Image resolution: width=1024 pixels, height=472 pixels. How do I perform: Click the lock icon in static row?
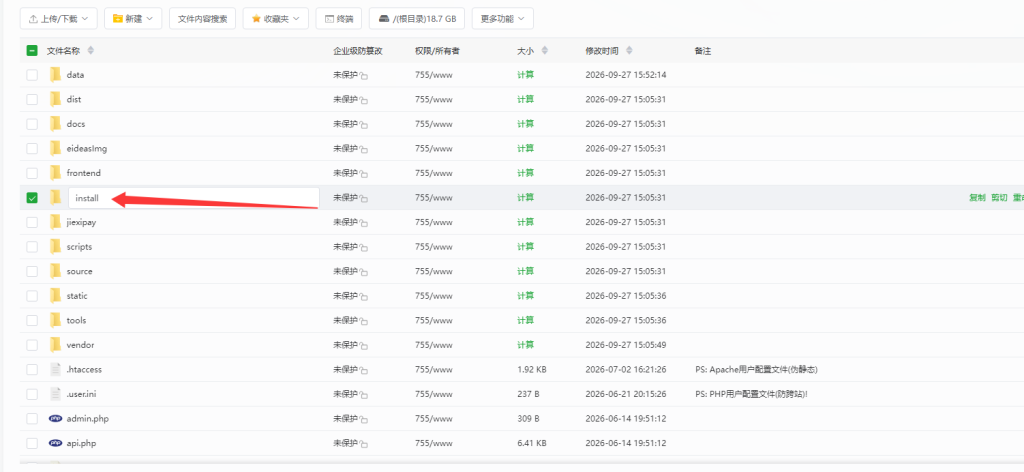[x=364, y=298]
